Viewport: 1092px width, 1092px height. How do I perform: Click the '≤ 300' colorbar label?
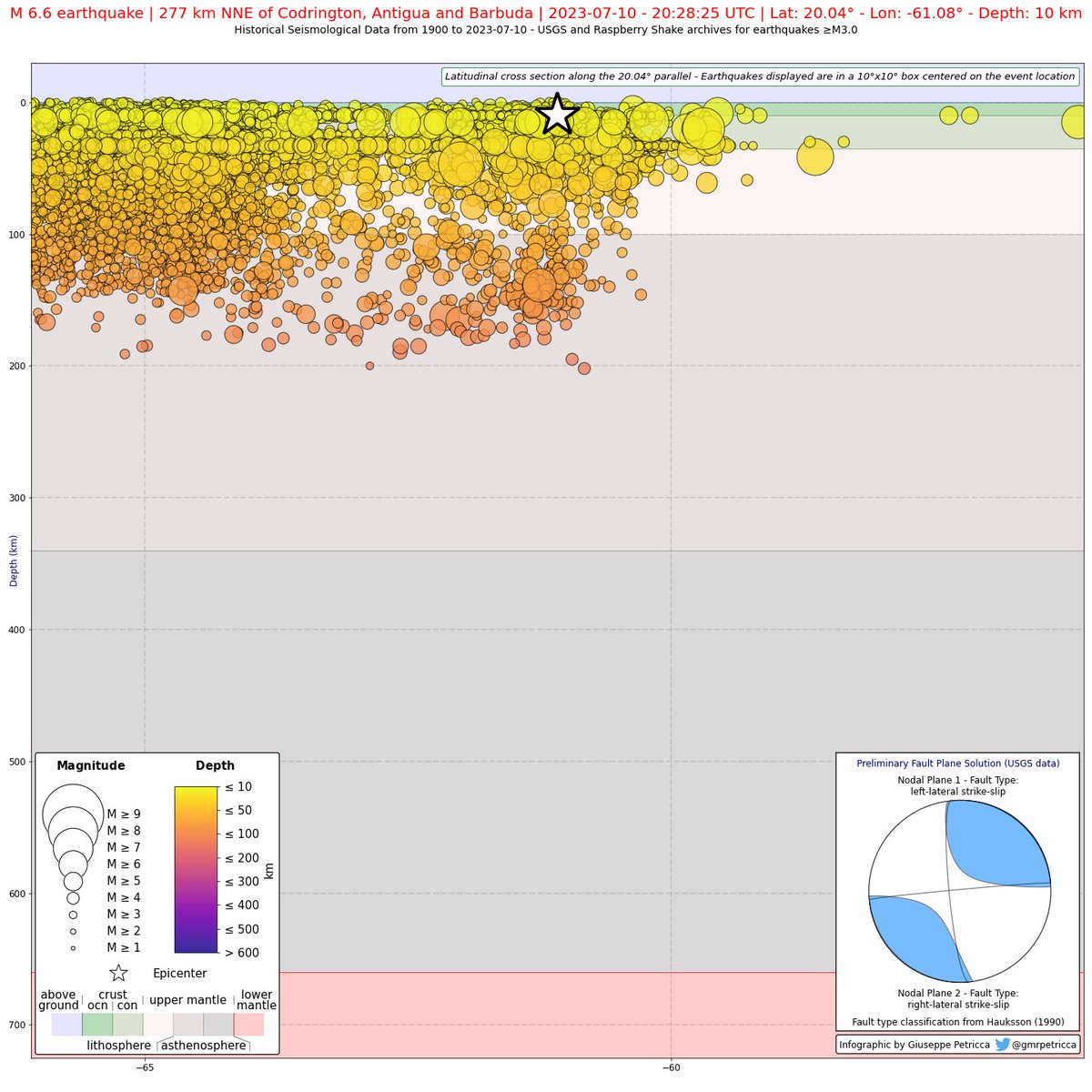tap(242, 882)
